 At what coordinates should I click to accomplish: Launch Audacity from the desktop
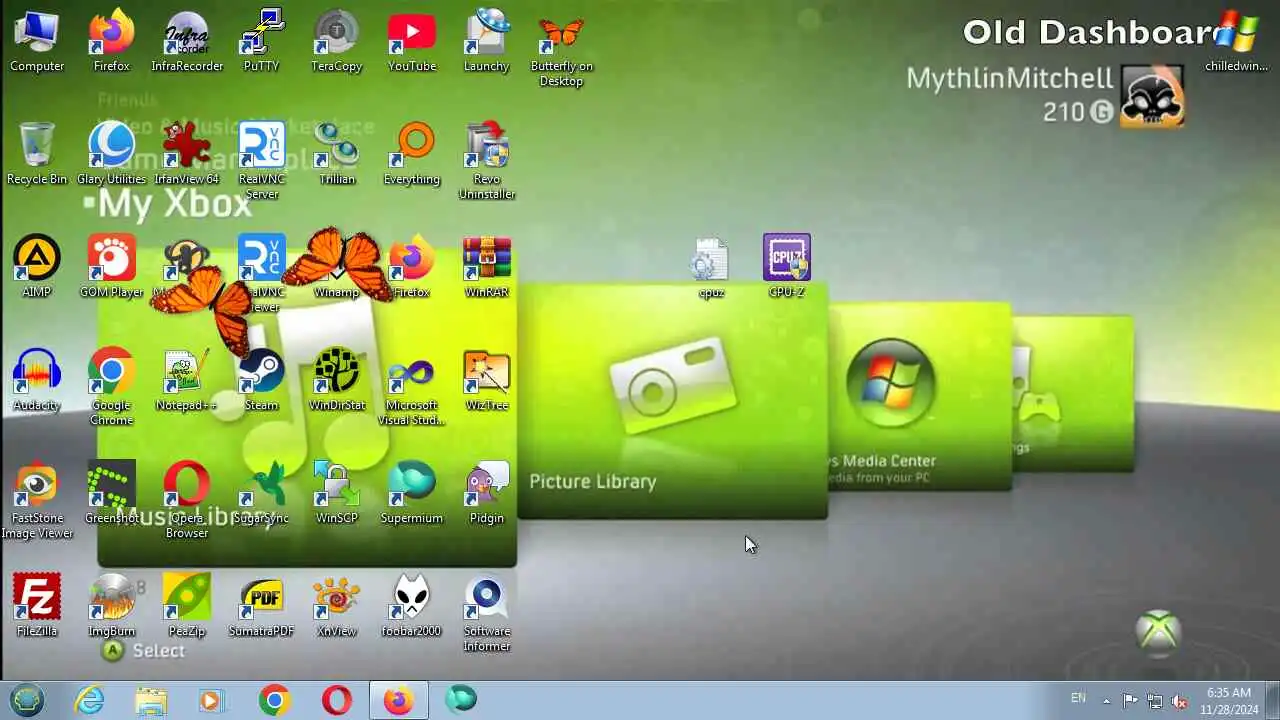pos(37,380)
